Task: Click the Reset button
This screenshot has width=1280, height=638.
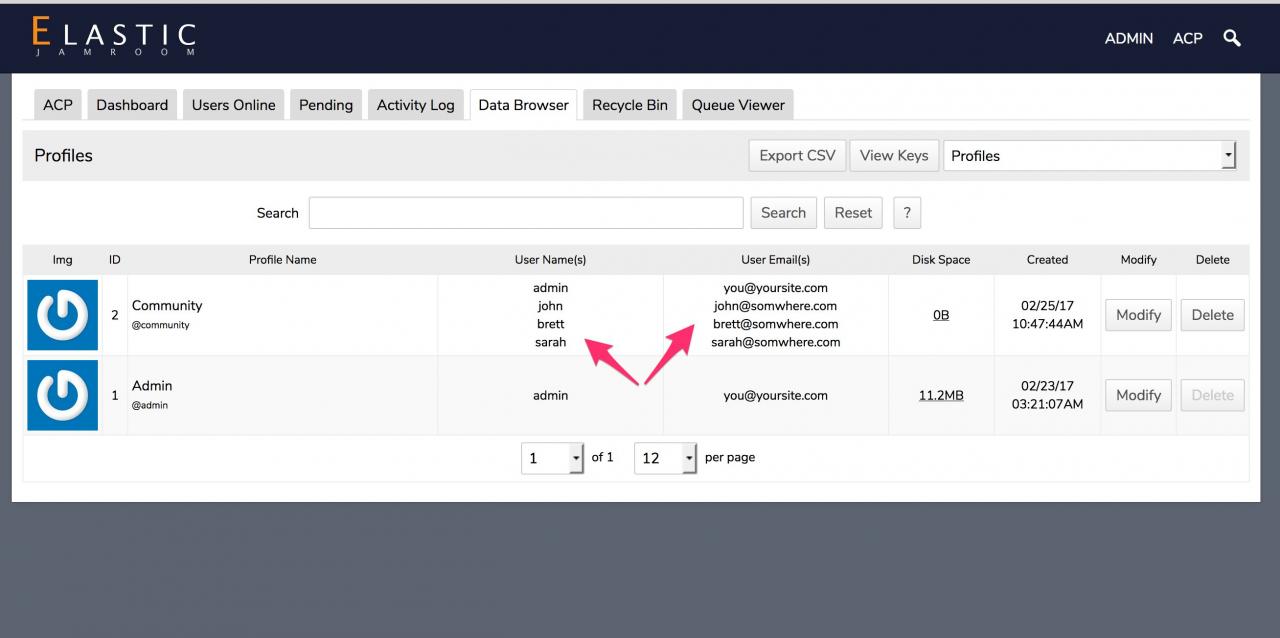Action: click(x=853, y=212)
